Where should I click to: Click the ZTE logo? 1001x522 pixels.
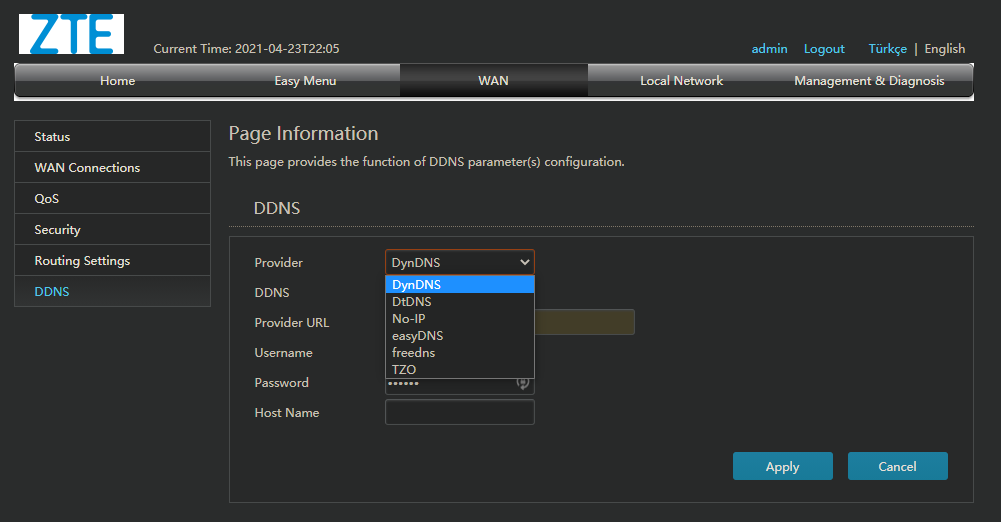(x=71, y=34)
